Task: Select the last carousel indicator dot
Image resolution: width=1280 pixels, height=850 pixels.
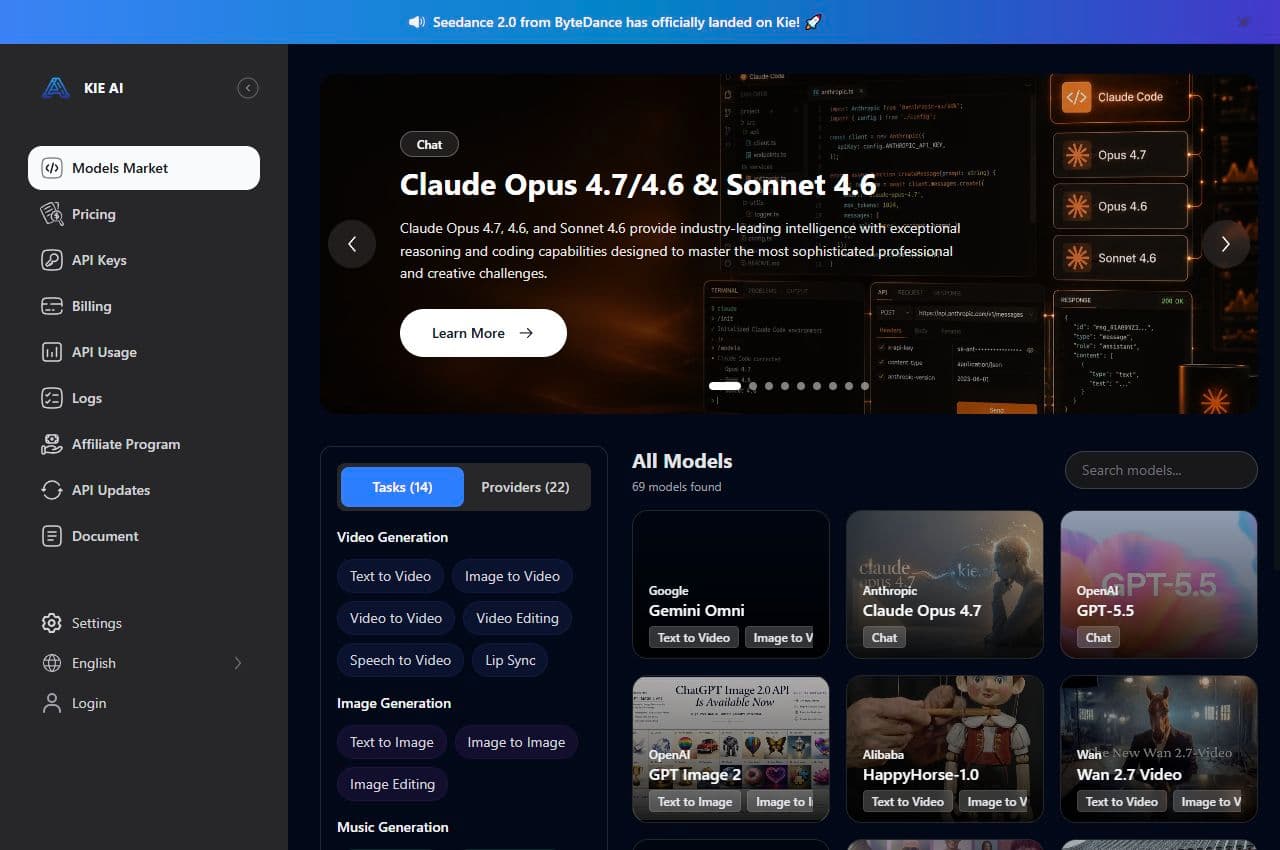Action: click(x=865, y=385)
